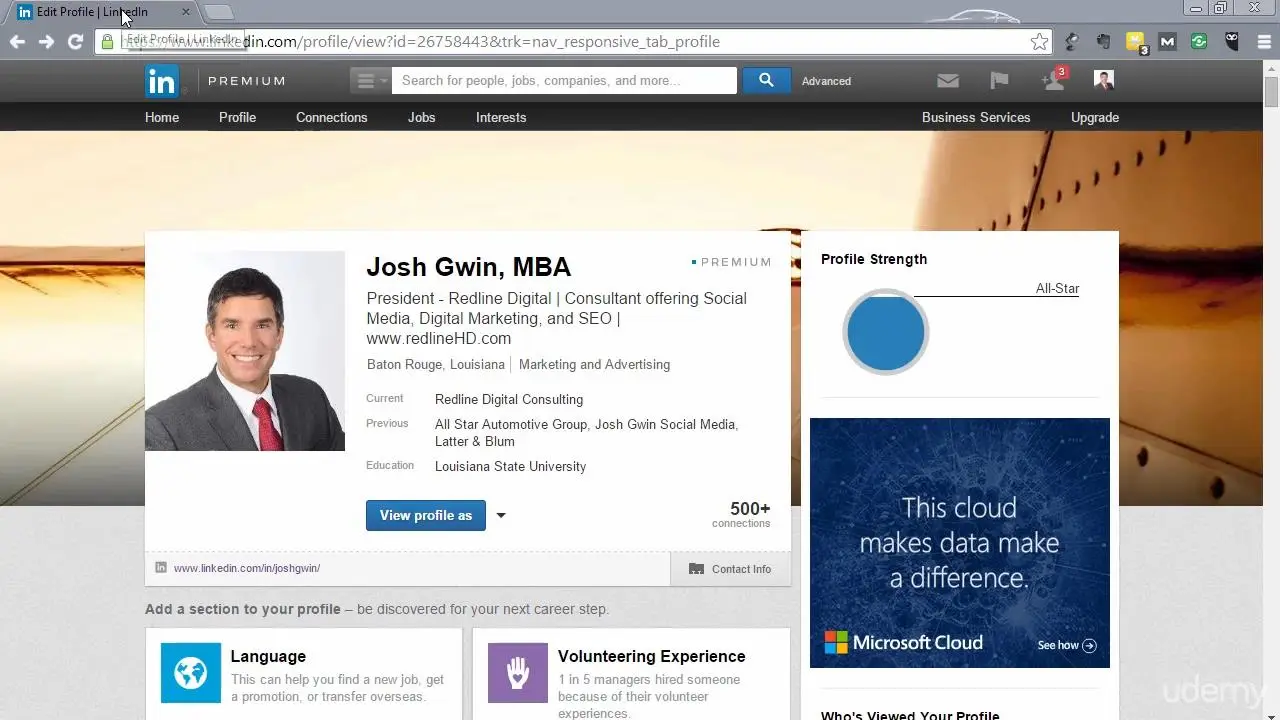Click the LinkedIn search input box

coord(564,81)
